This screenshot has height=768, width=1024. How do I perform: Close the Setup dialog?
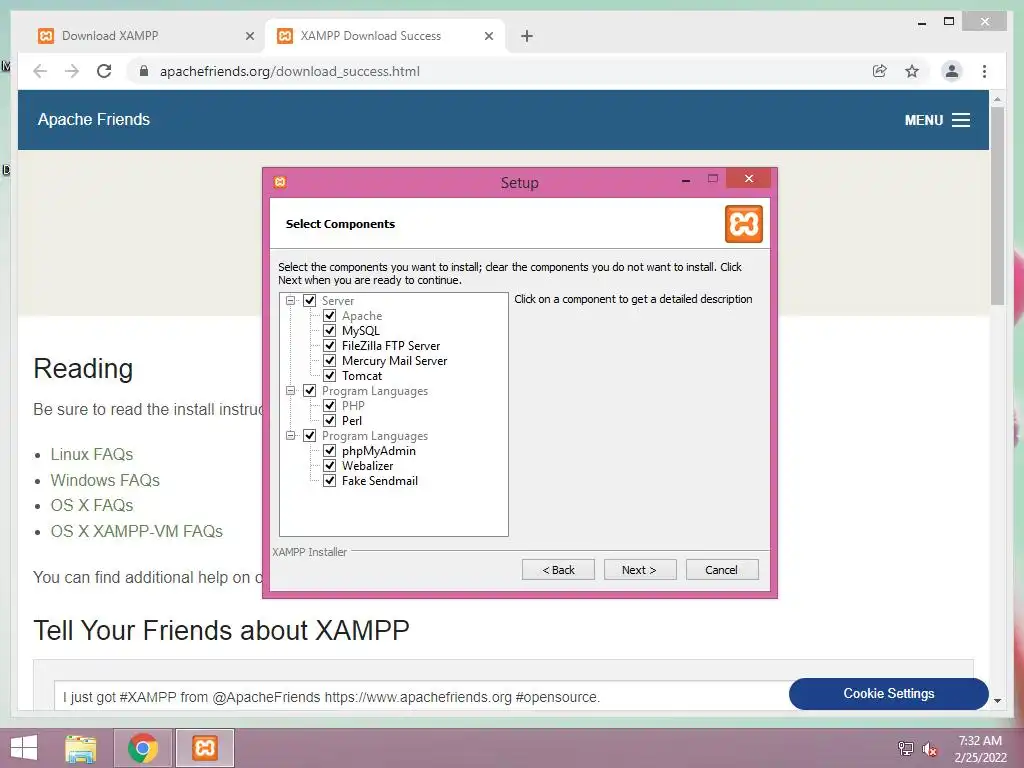pyautogui.click(x=748, y=178)
